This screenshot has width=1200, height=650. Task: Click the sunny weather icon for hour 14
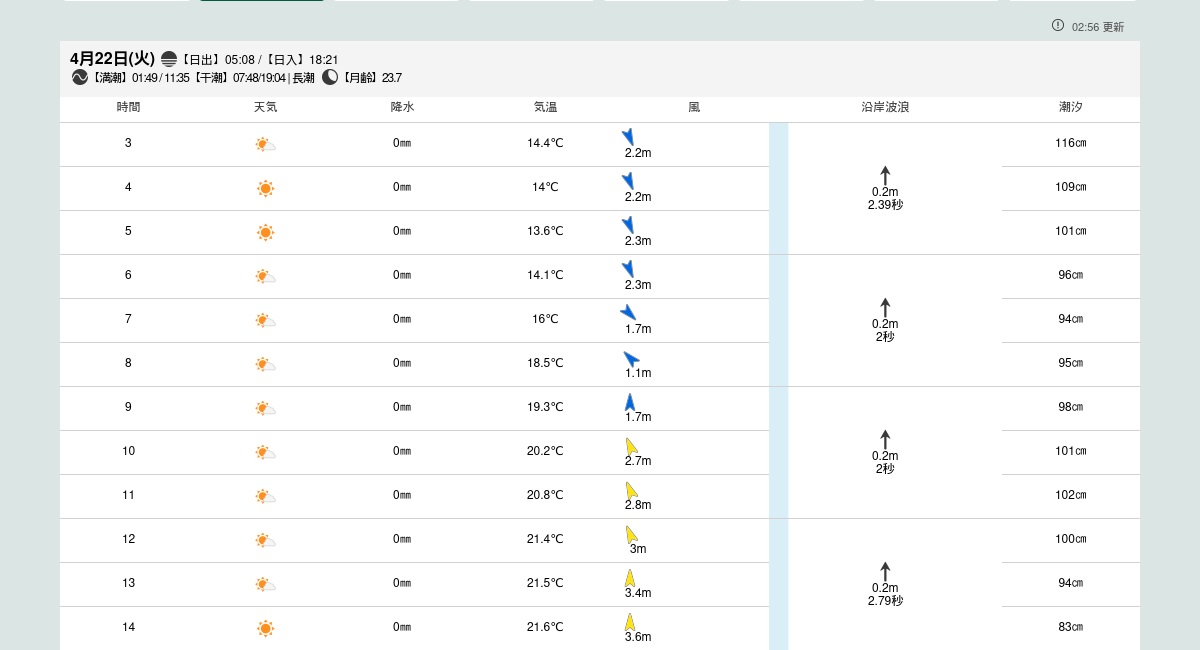pos(265,628)
